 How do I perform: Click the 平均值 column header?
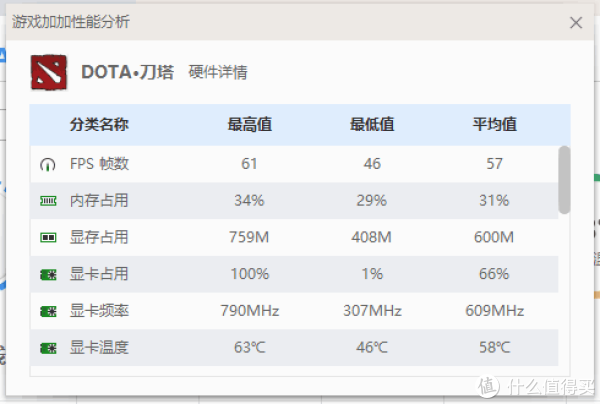tap(494, 125)
